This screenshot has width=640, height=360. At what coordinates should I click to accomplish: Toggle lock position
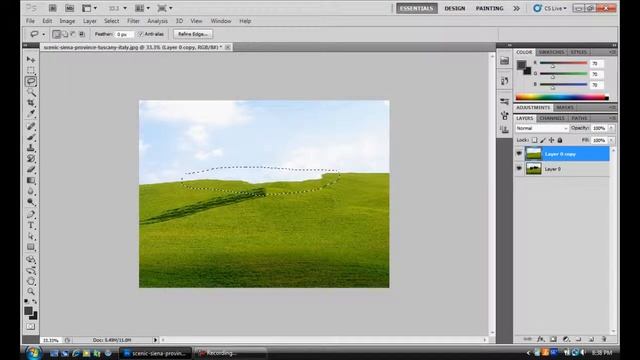551,140
